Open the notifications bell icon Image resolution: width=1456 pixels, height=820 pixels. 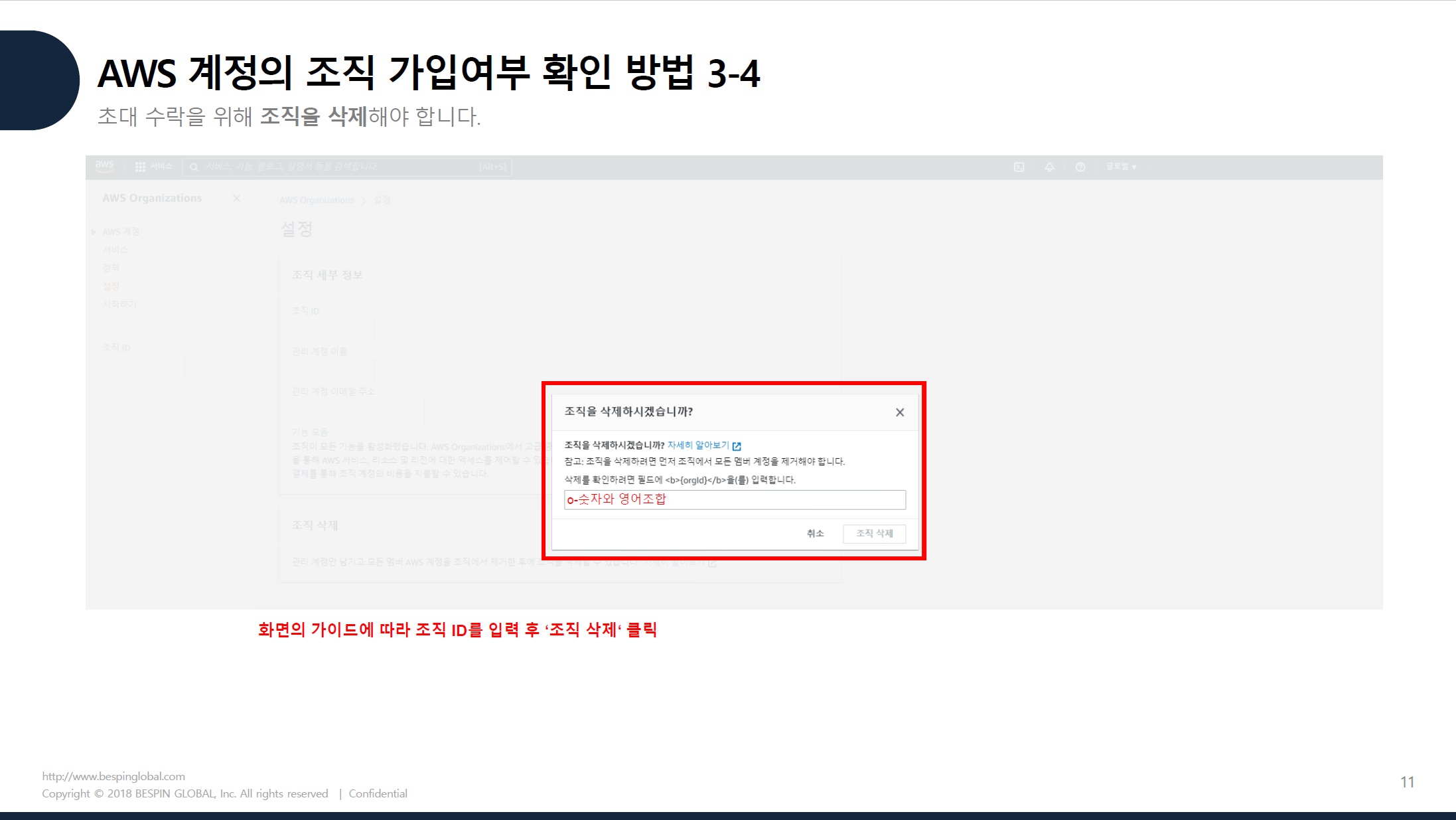click(1049, 167)
